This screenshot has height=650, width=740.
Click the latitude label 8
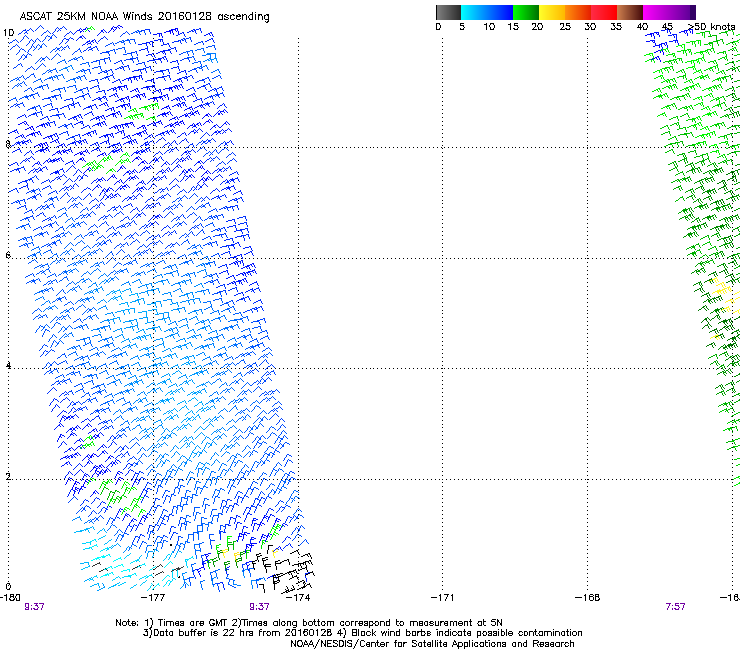click(8, 144)
